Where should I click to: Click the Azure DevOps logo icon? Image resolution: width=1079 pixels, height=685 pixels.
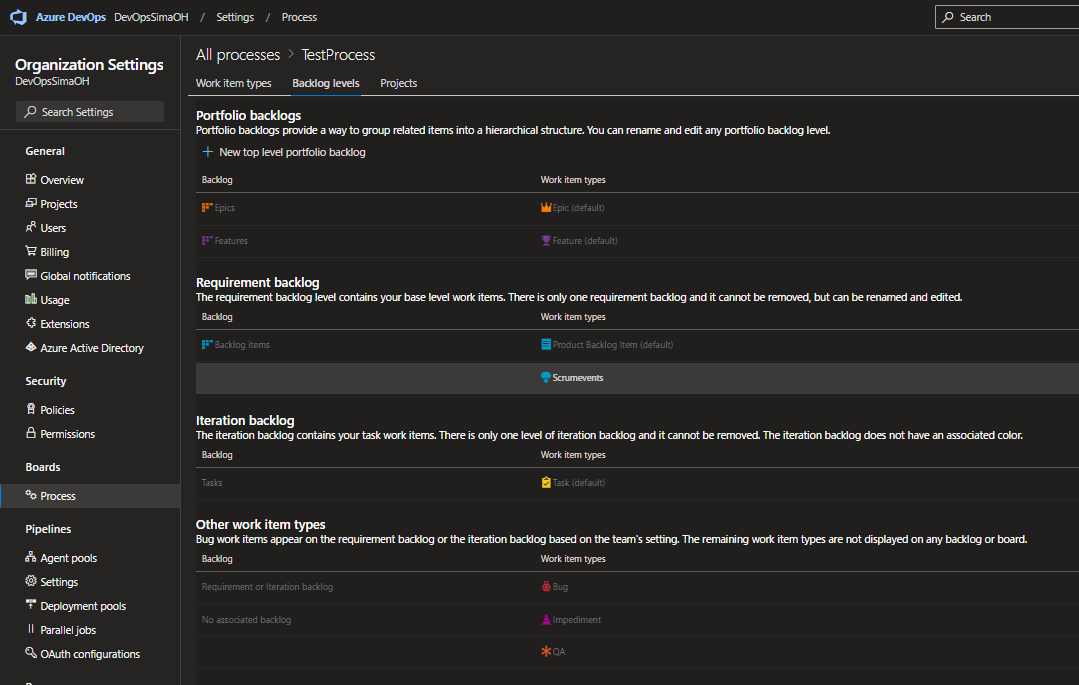click(19, 17)
